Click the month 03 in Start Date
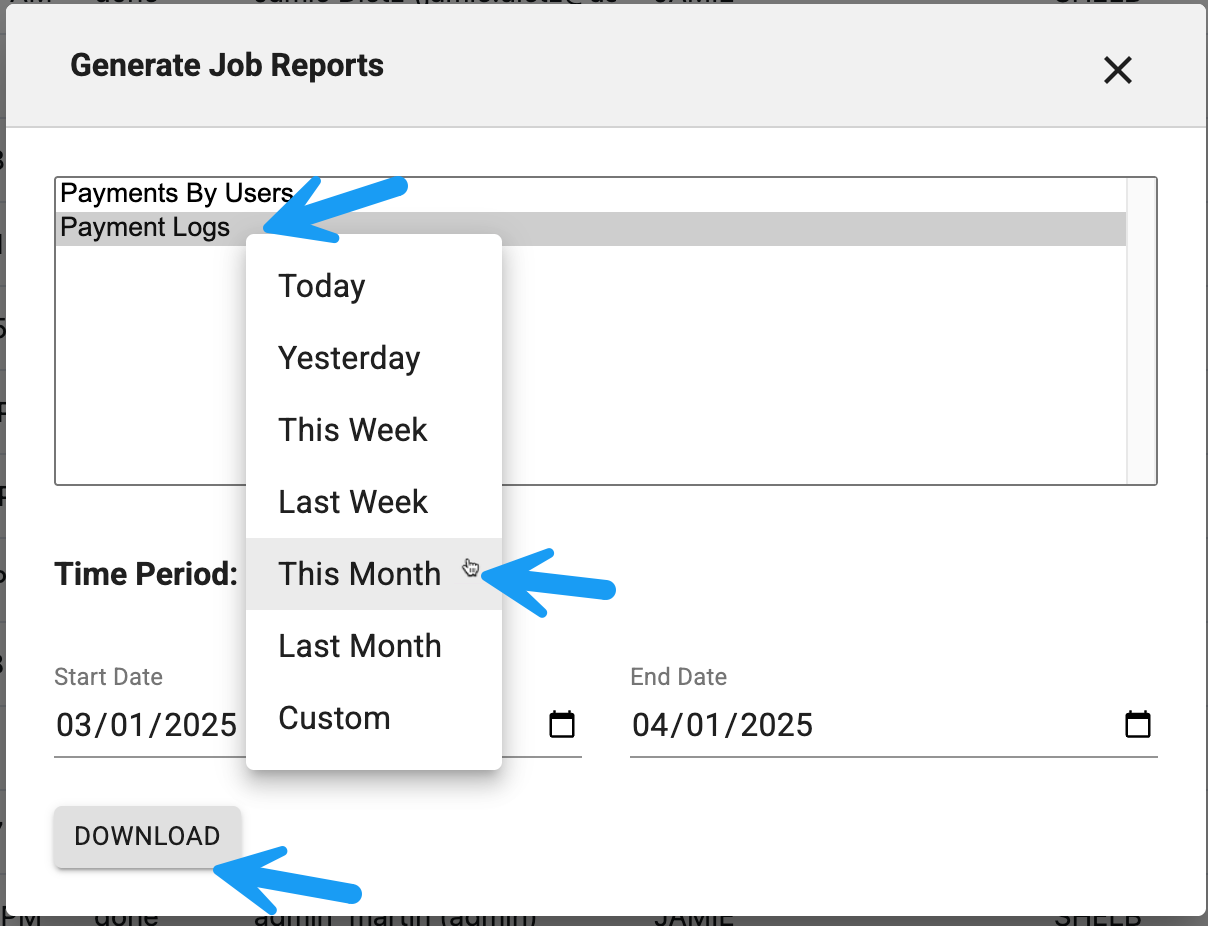Viewport: 1208px width, 926px height. tap(75, 725)
